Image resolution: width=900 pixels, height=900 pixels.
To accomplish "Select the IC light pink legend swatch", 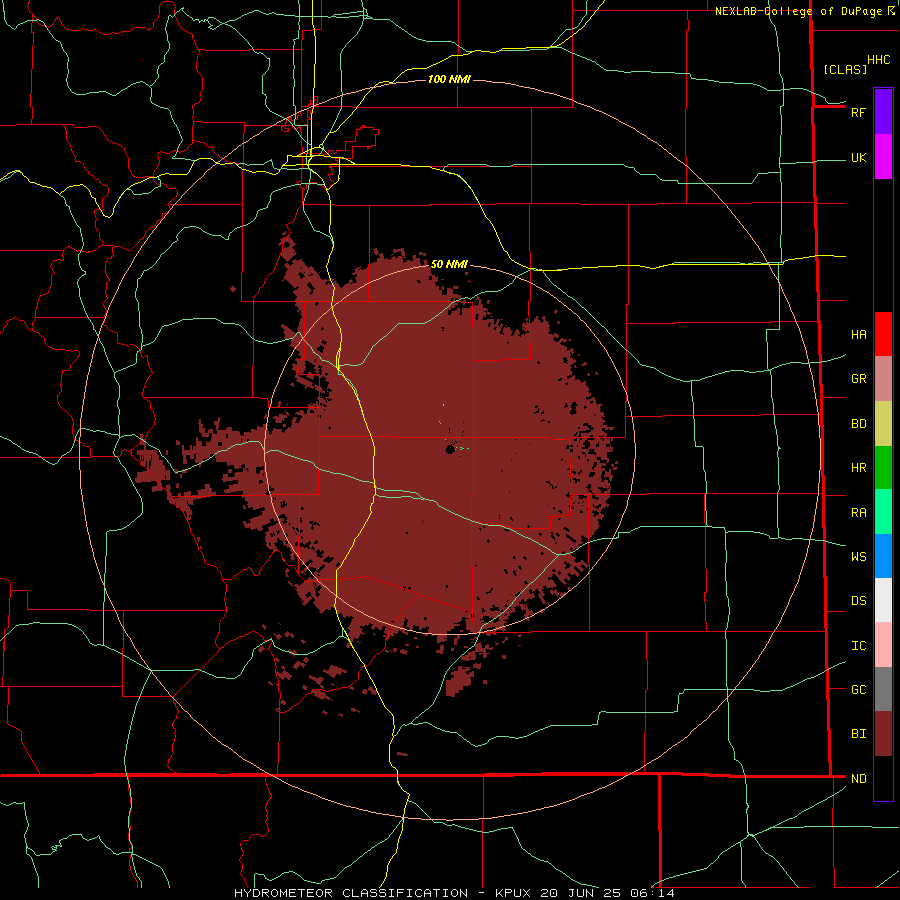I will click(883, 645).
